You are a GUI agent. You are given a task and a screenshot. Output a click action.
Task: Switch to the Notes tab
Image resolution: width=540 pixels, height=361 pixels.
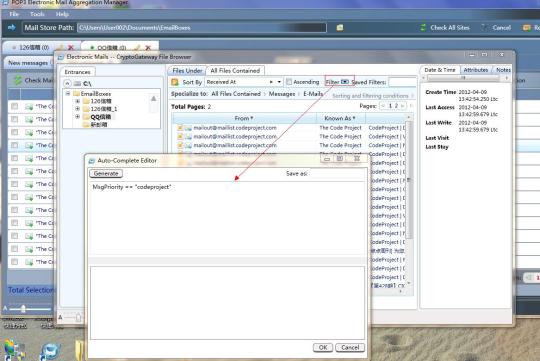pos(503,70)
